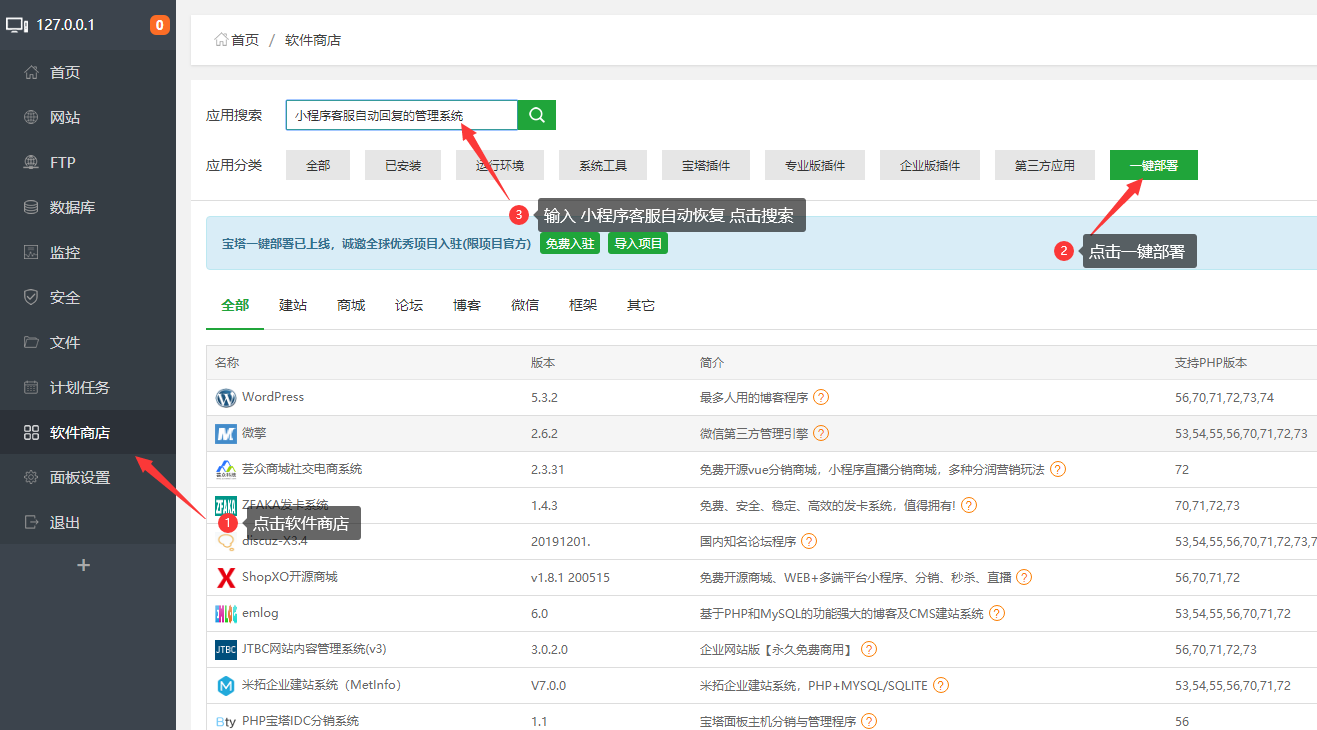This screenshot has height=730, width=1317.
Task: Switch to the 全部 deployment tab
Action: (x=235, y=305)
